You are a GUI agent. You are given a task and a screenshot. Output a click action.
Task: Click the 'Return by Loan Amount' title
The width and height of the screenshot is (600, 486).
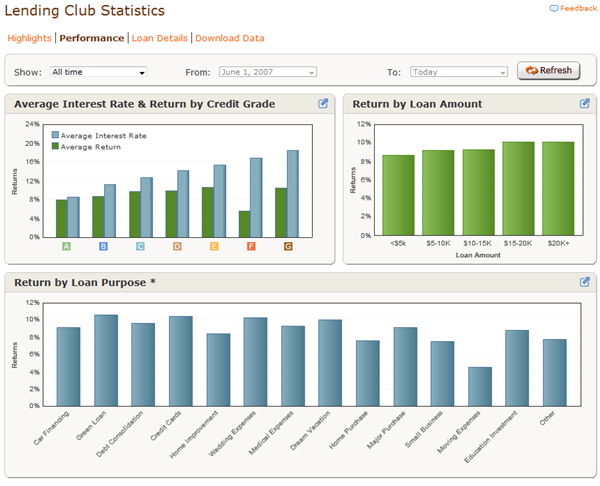point(417,104)
